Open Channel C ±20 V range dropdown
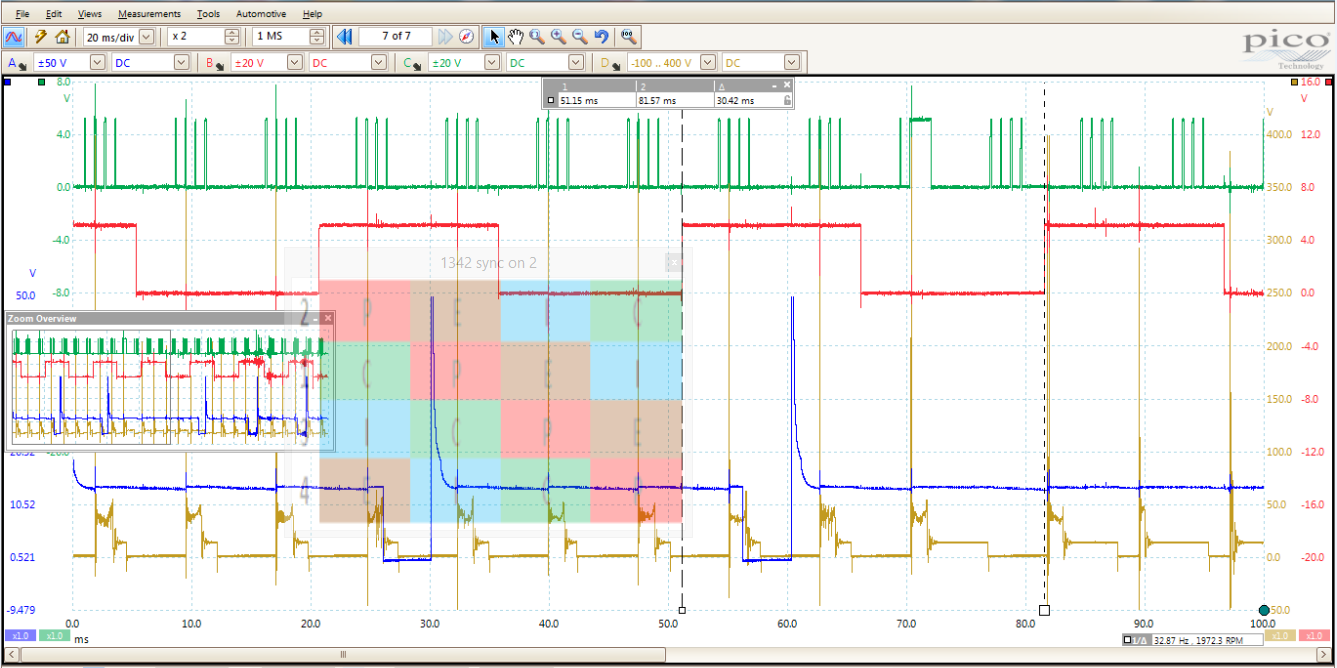This screenshot has height=668, width=1337. click(490, 63)
